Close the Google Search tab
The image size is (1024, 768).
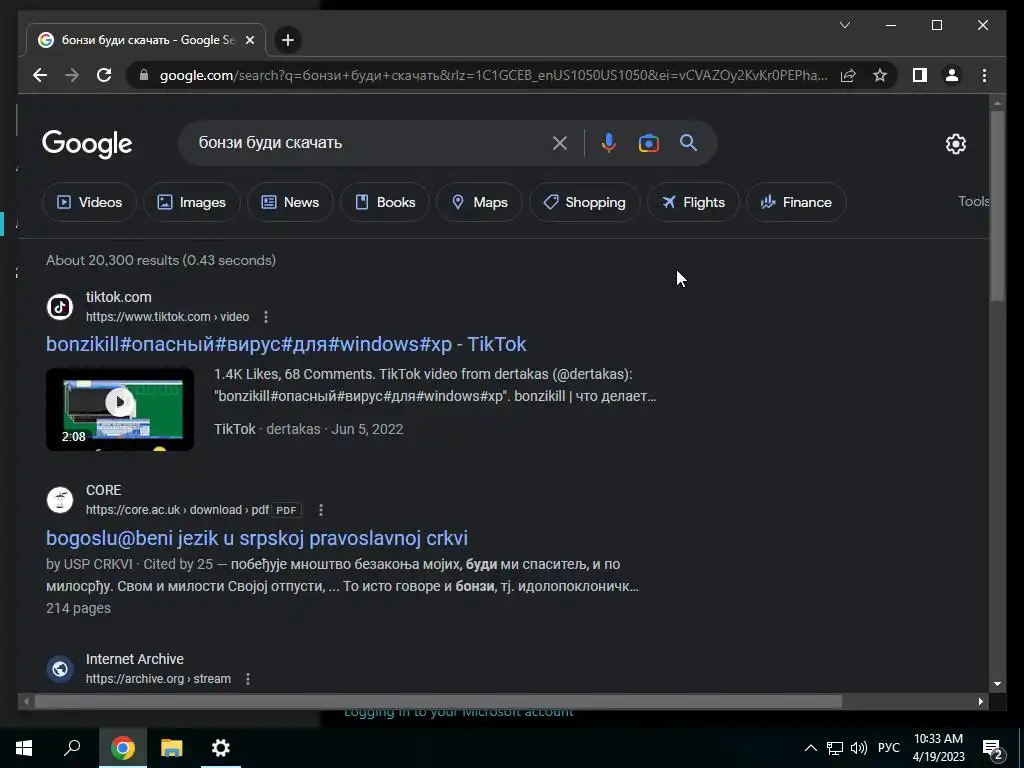pyautogui.click(x=249, y=40)
